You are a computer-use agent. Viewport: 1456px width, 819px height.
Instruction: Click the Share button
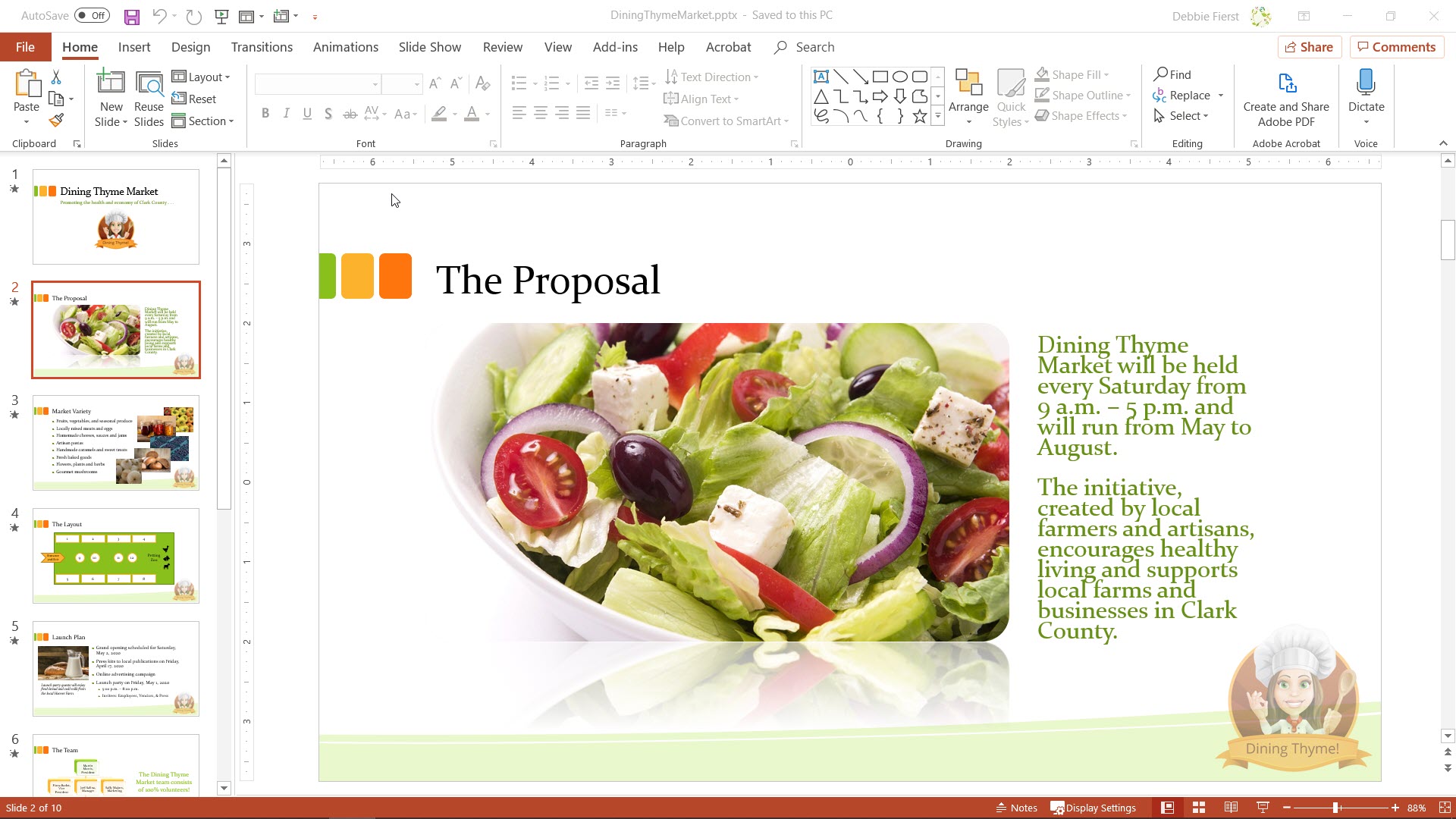pos(1310,47)
